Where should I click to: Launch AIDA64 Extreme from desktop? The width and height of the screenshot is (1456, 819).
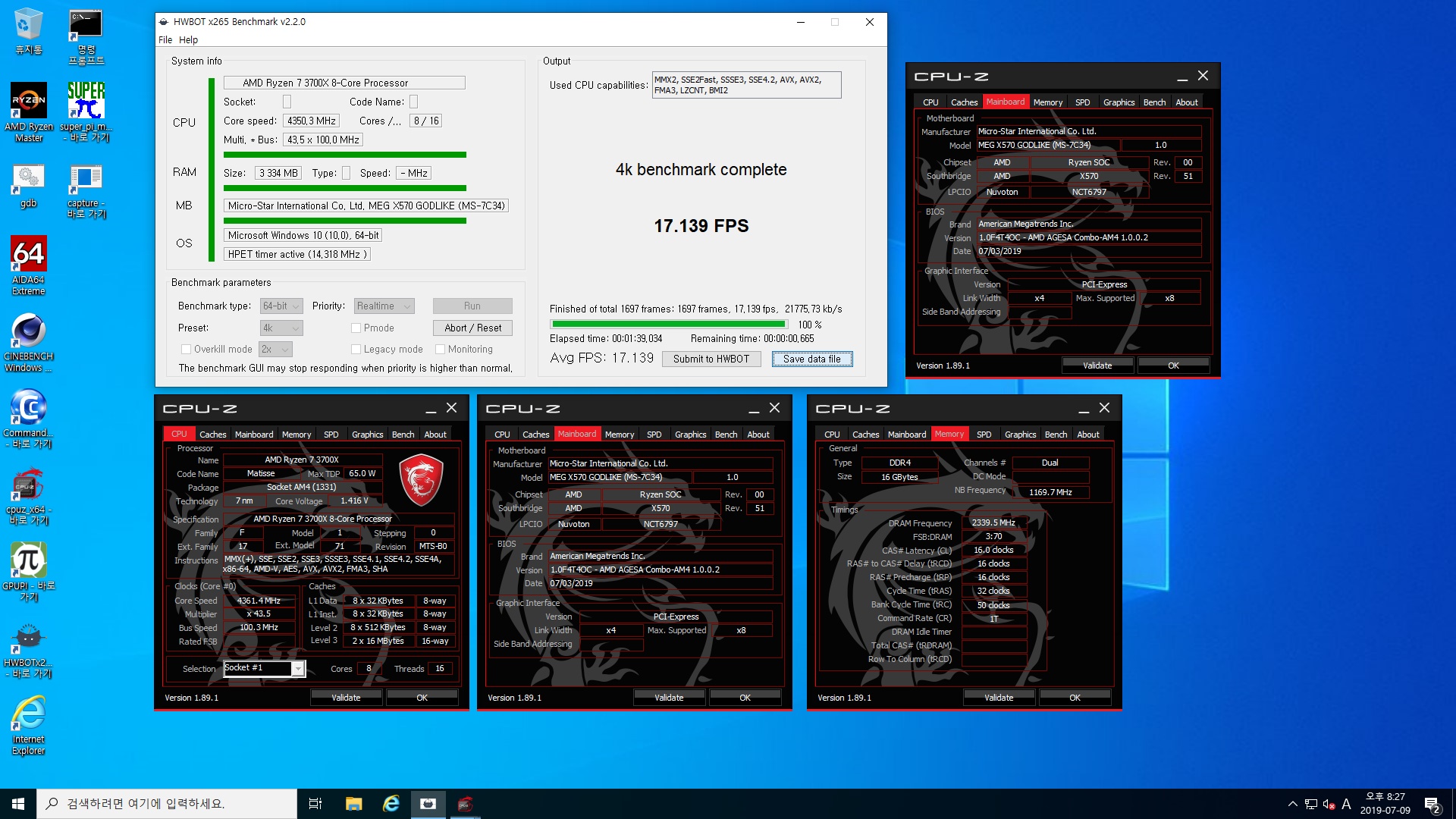tap(29, 265)
